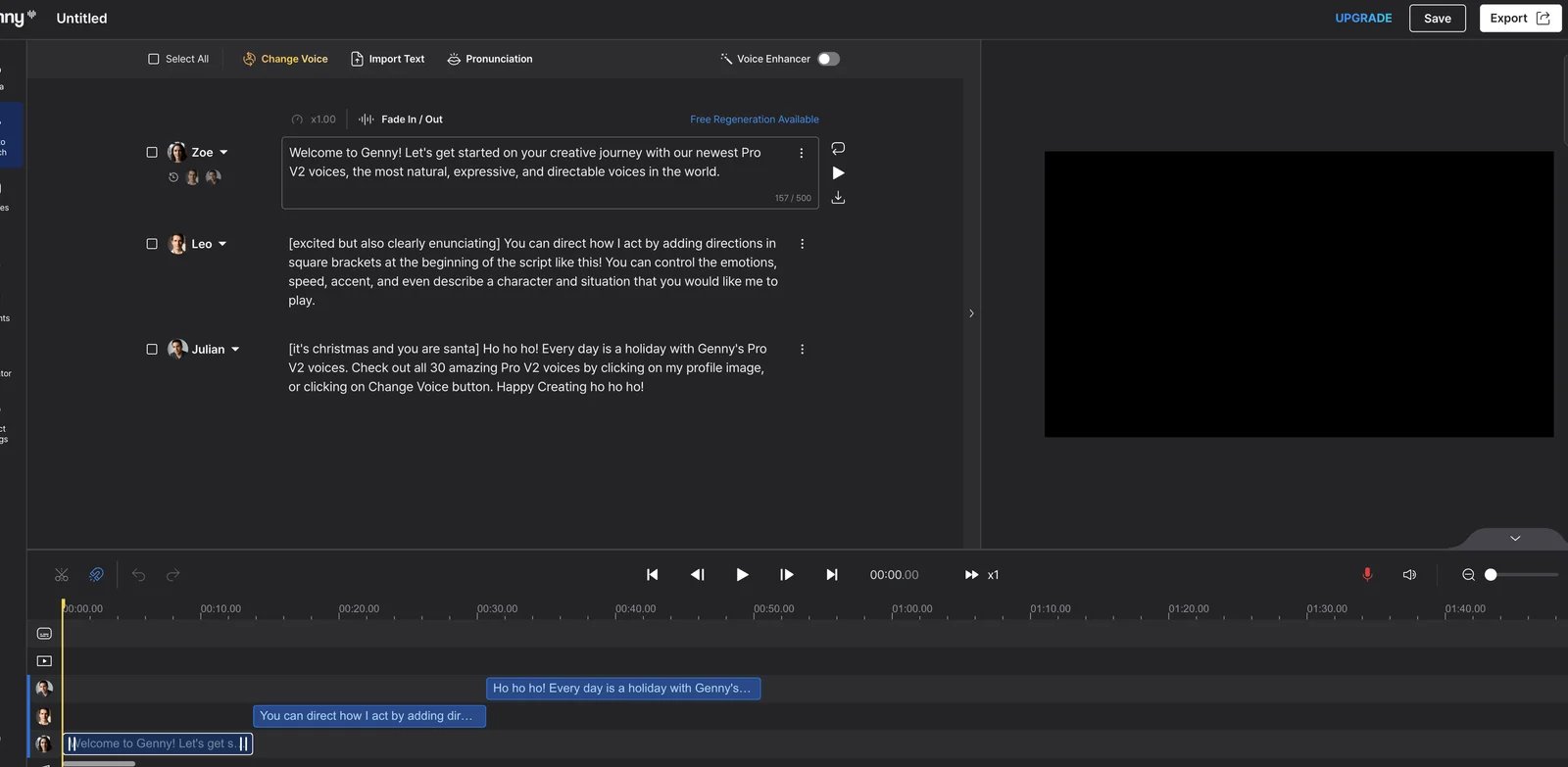Adjust the x1.00 speed setting for the block

[314, 120]
